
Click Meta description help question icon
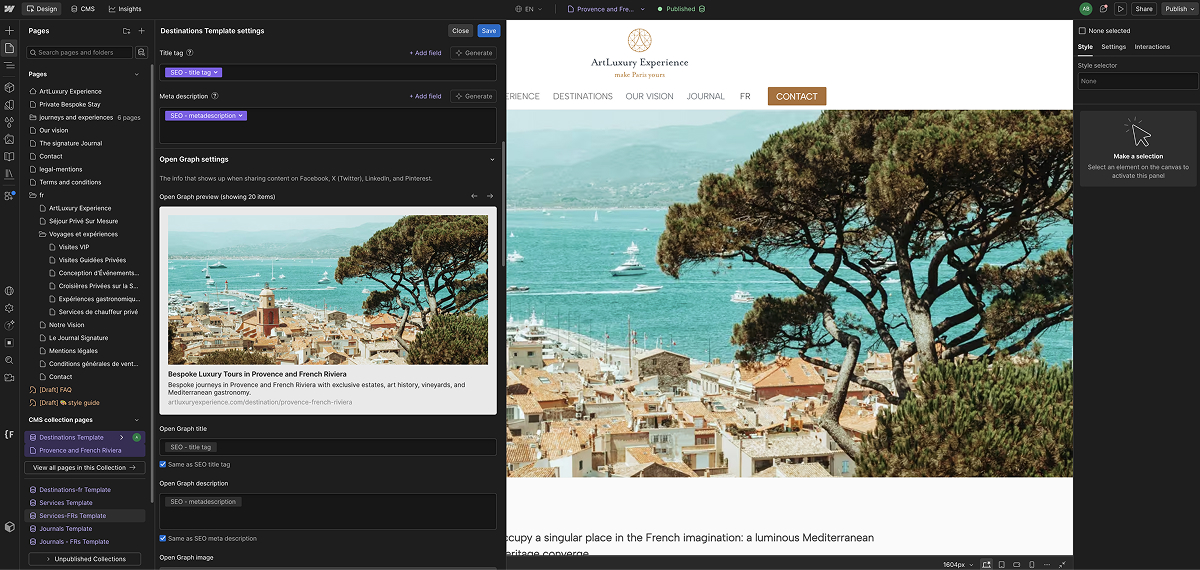[215, 96]
